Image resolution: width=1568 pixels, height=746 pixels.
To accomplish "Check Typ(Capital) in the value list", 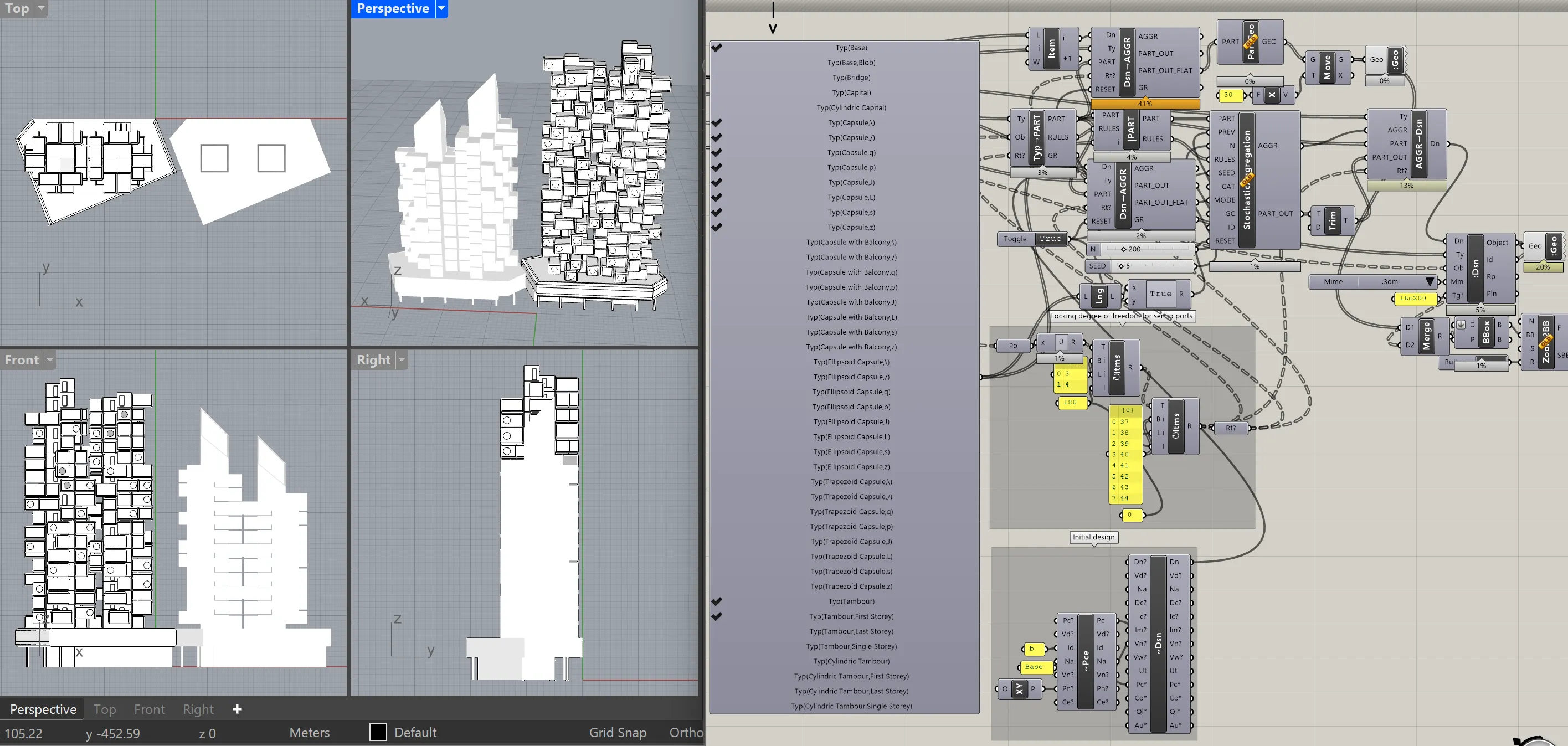I will point(844,92).
